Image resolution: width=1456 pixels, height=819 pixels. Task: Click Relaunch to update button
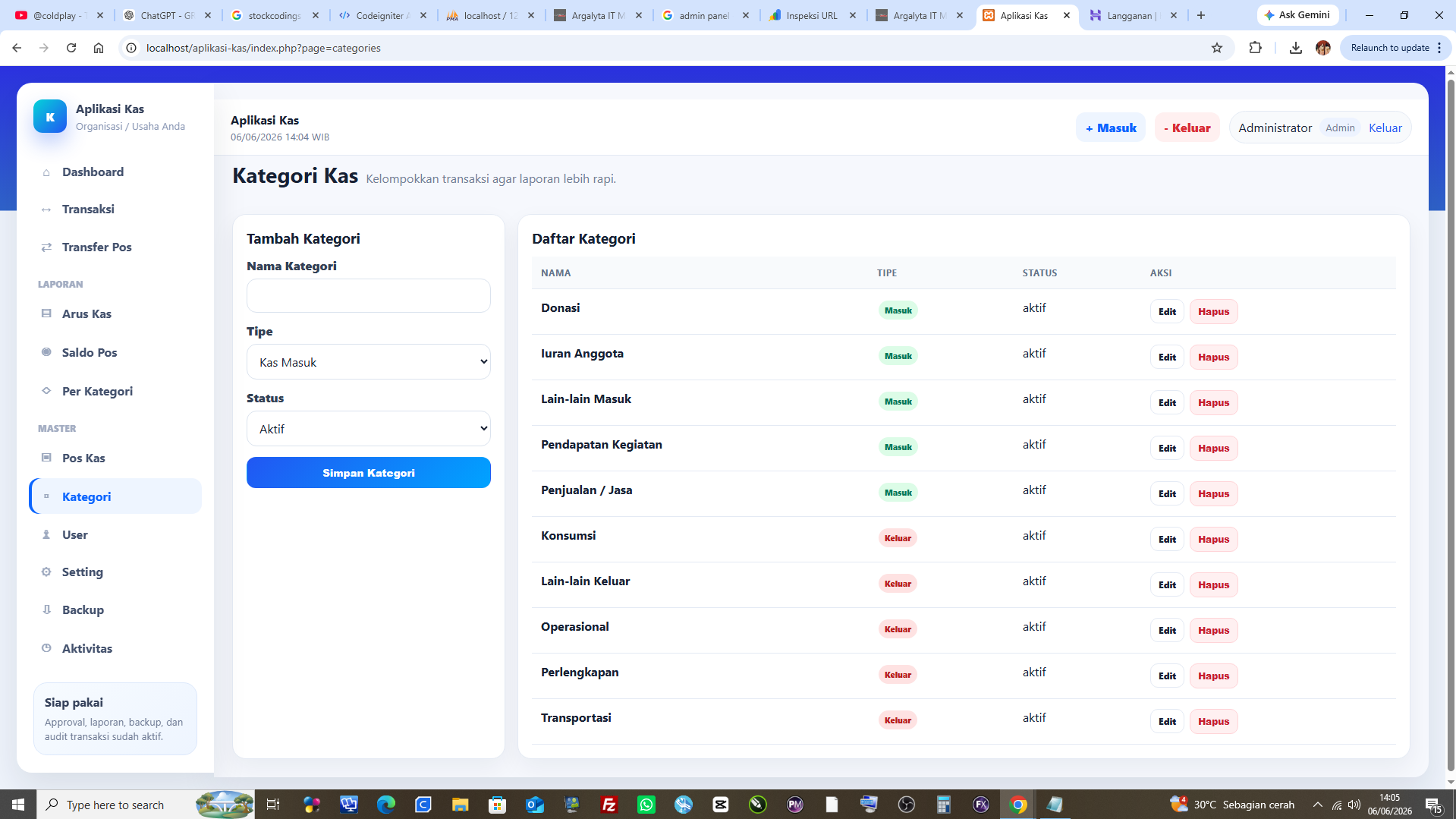(x=1389, y=48)
